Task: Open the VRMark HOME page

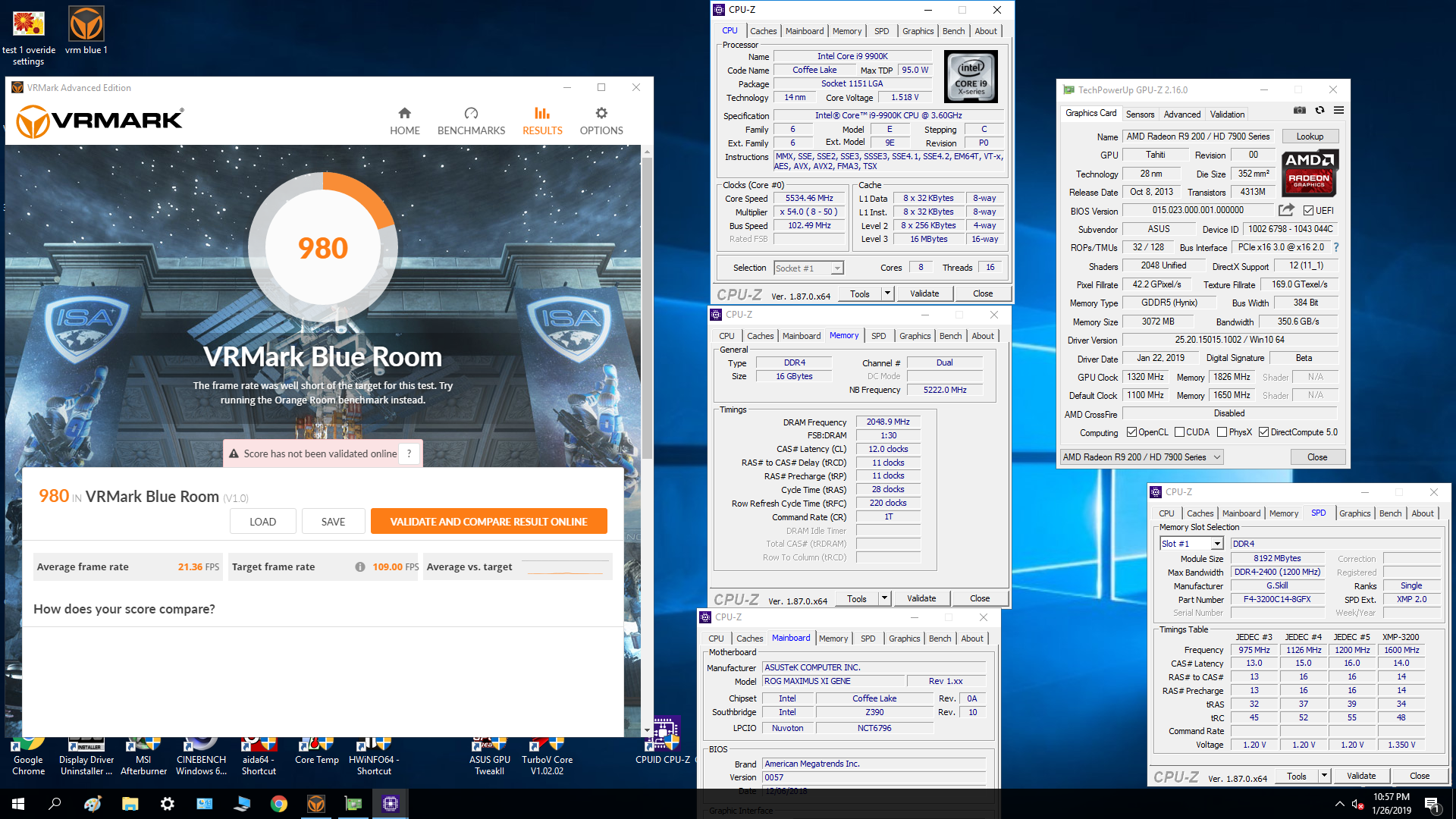Action: (x=404, y=121)
